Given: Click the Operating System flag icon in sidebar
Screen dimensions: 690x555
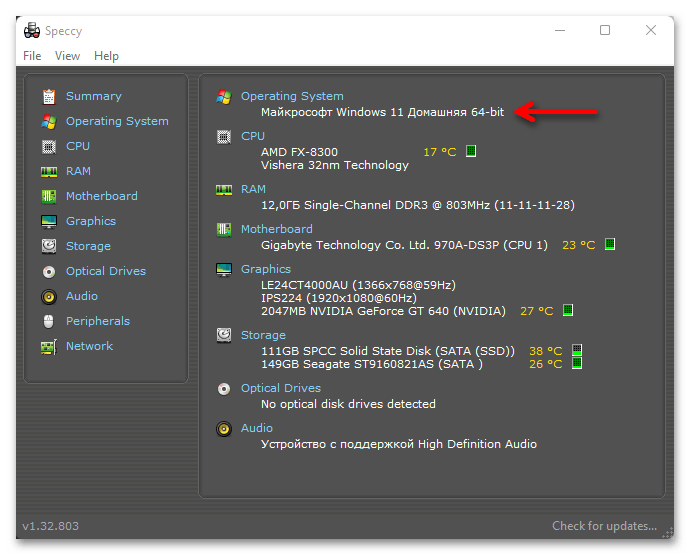Looking at the screenshot, I should [49, 121].
